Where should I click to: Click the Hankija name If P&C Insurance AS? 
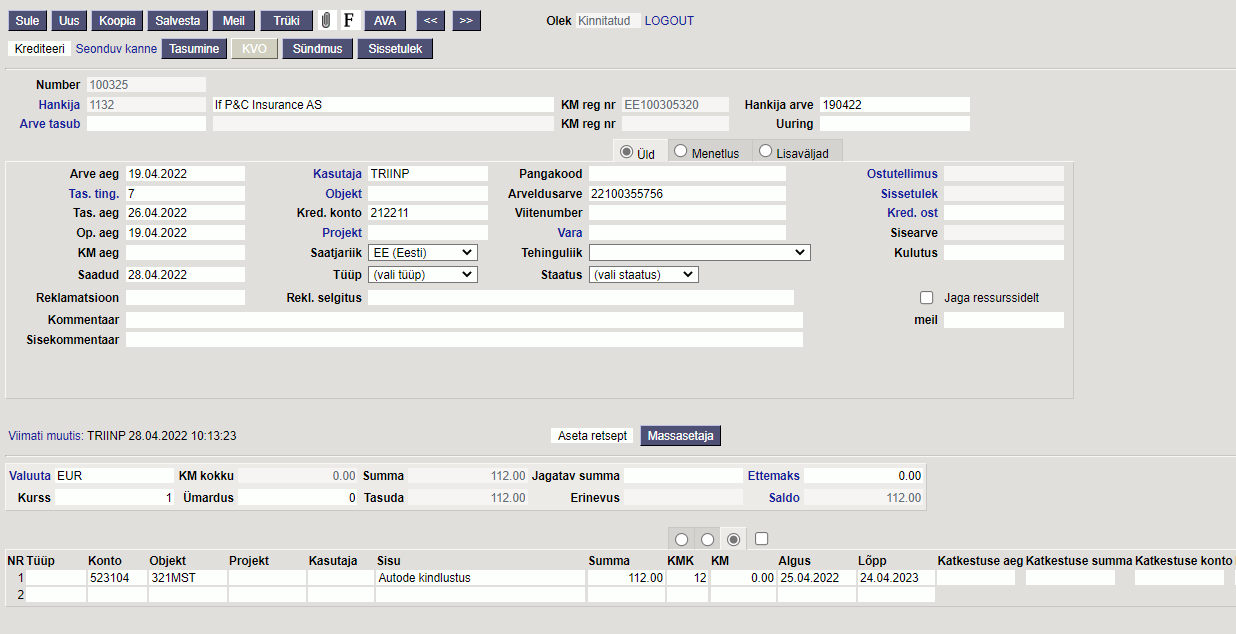pos(383,105)
